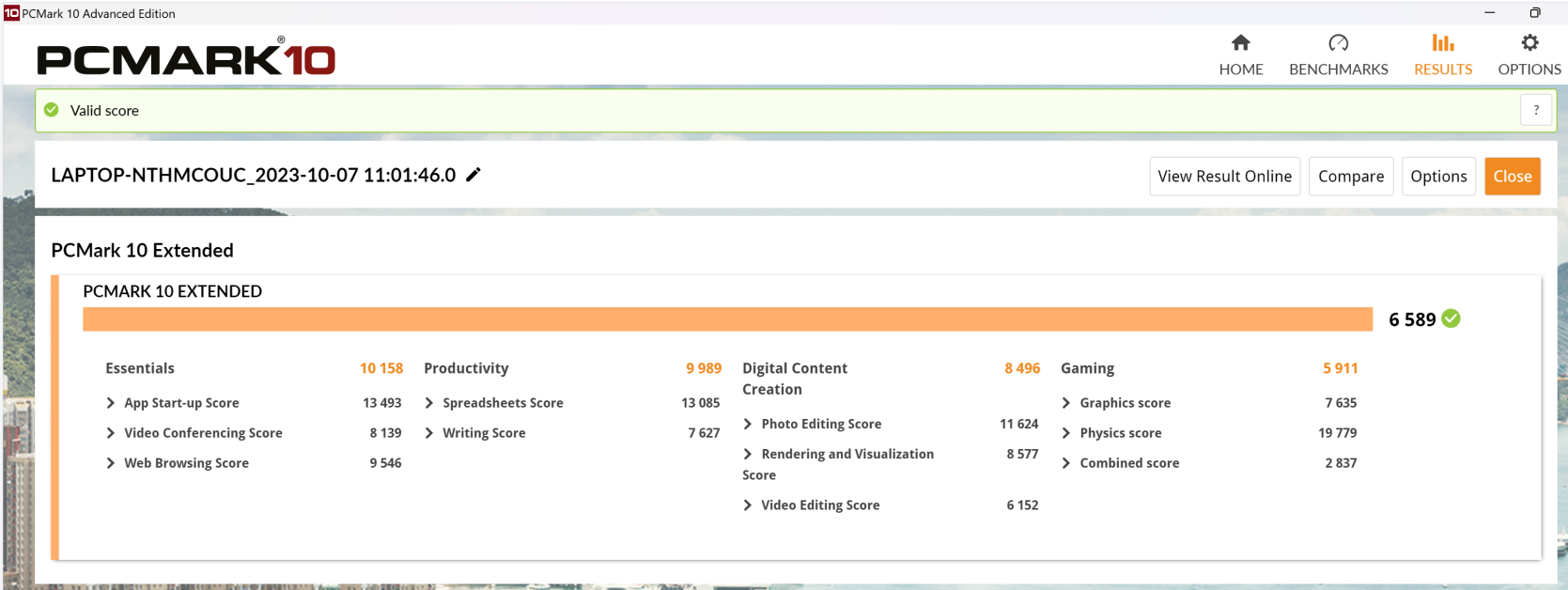The width and height of the screenshot is (1568, 590).
Task: Click the Home house icon
Action: (1240, 43)
